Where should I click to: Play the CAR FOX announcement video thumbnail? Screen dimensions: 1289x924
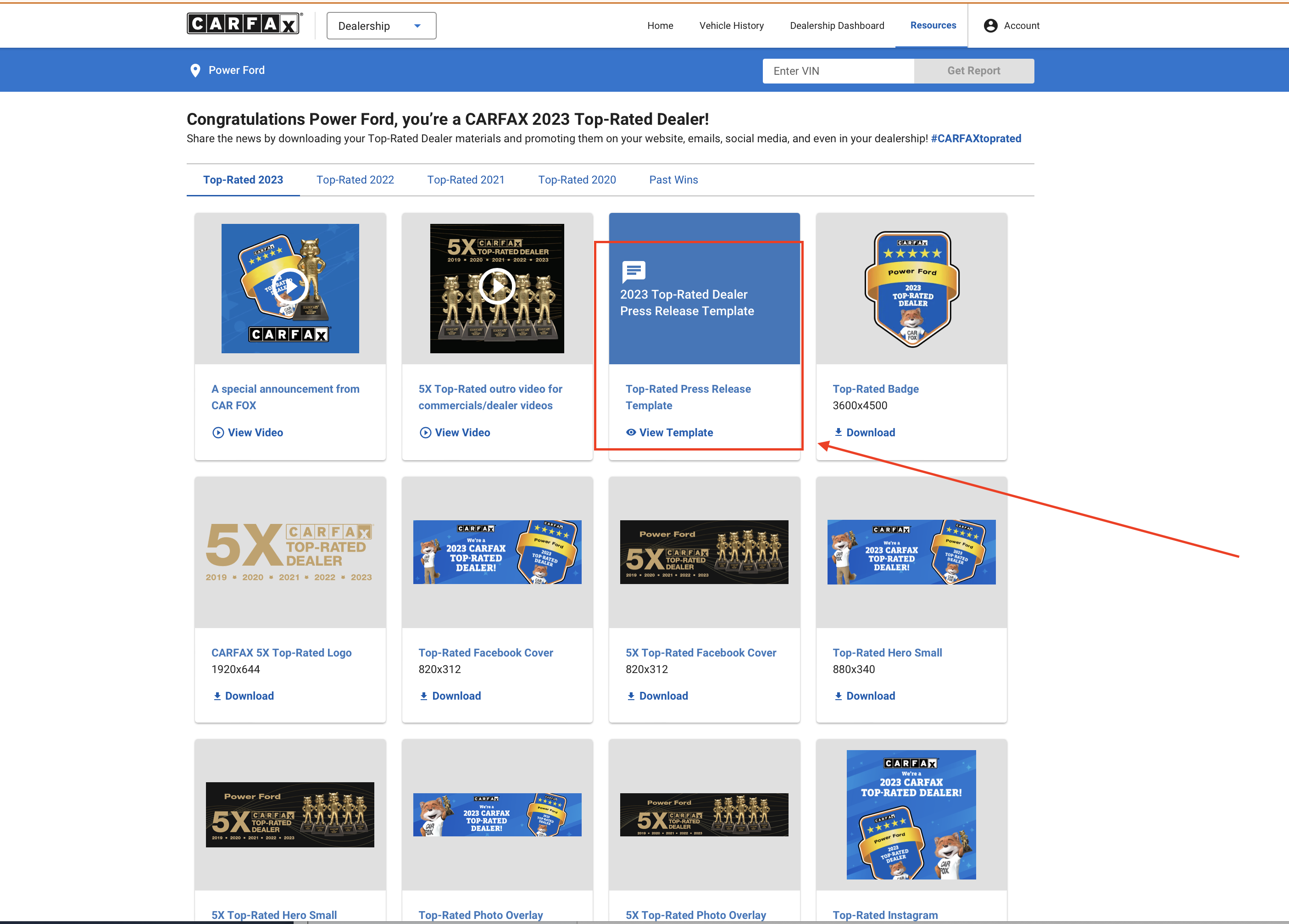pyautogui.click(x=290, y=287)
